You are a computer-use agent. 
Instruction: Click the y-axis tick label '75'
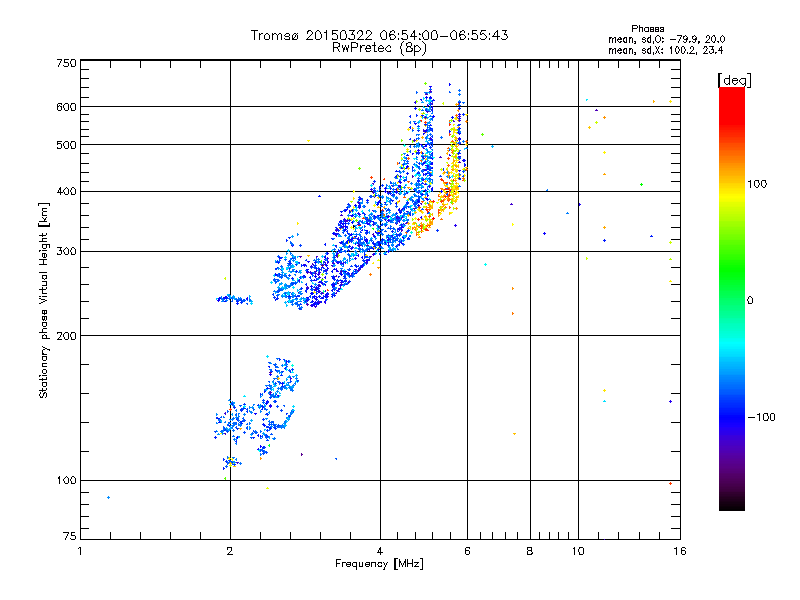pyautogui.click(x=69, y=536)
